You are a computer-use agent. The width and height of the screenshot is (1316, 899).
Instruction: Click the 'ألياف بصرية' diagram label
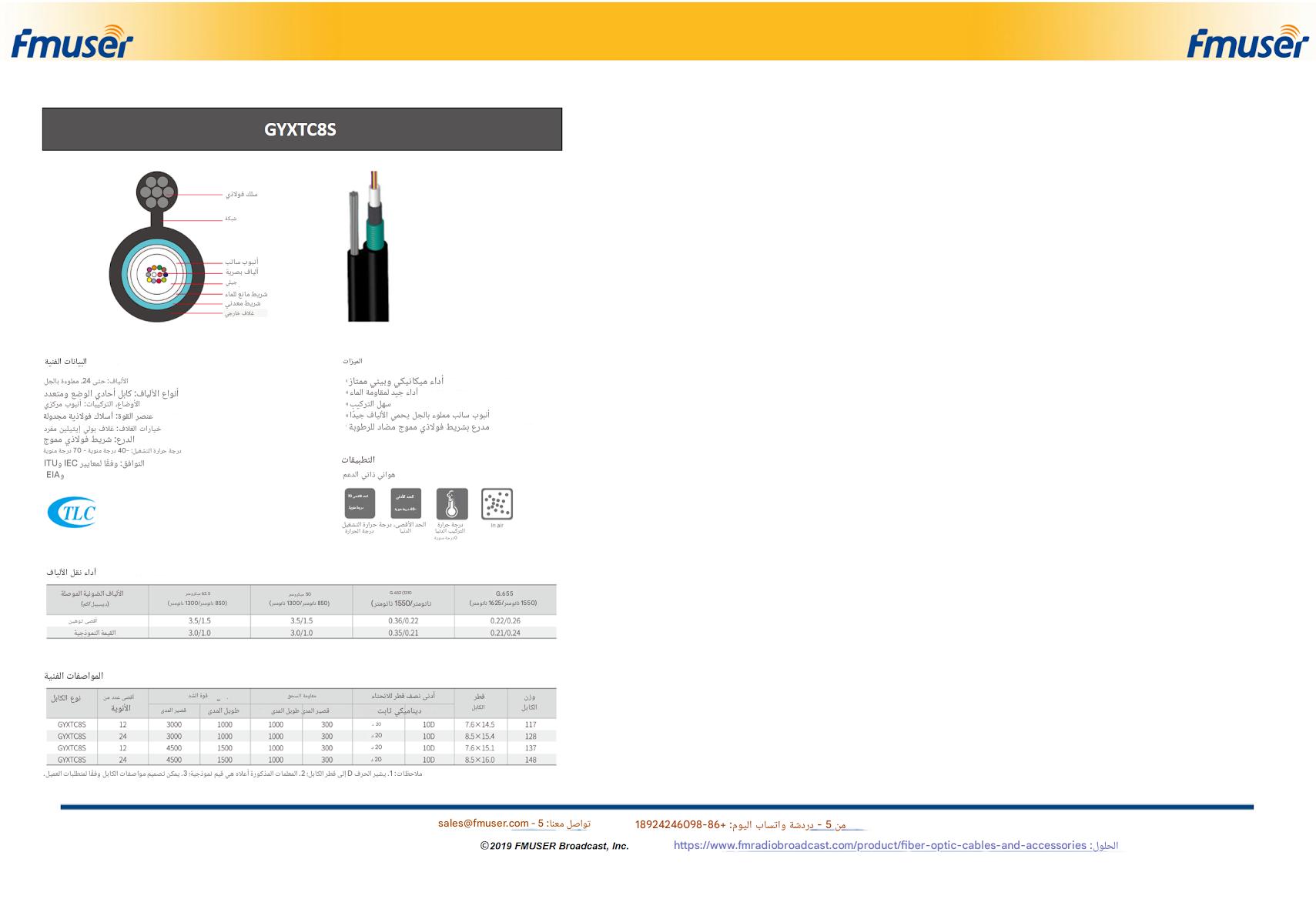242,272
